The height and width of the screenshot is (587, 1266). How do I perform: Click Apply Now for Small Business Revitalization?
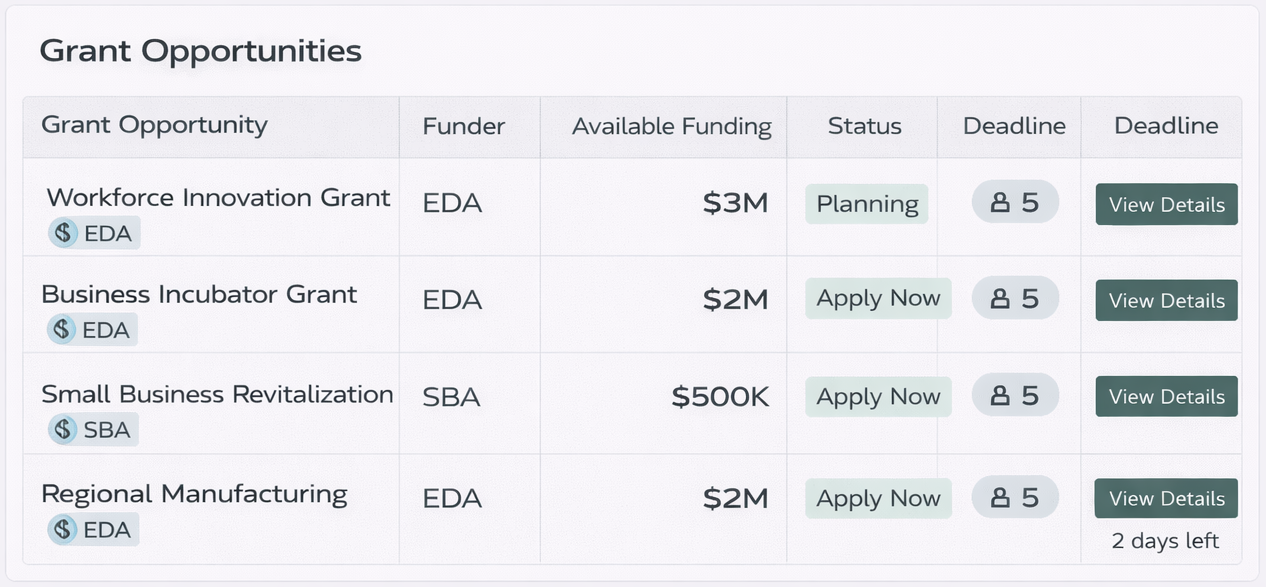coord(878,397)
